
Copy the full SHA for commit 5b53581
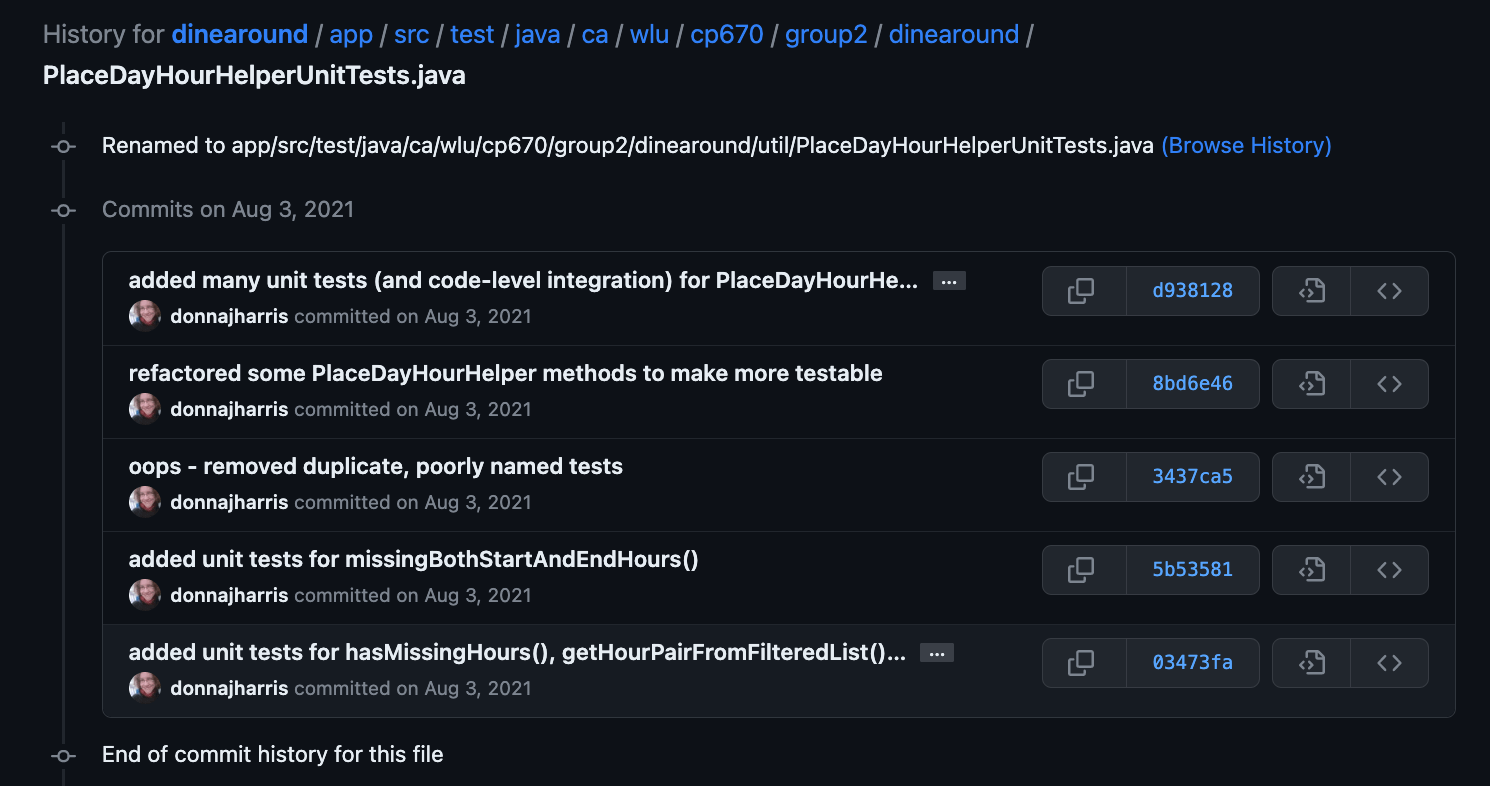(x=1083, y=569)
